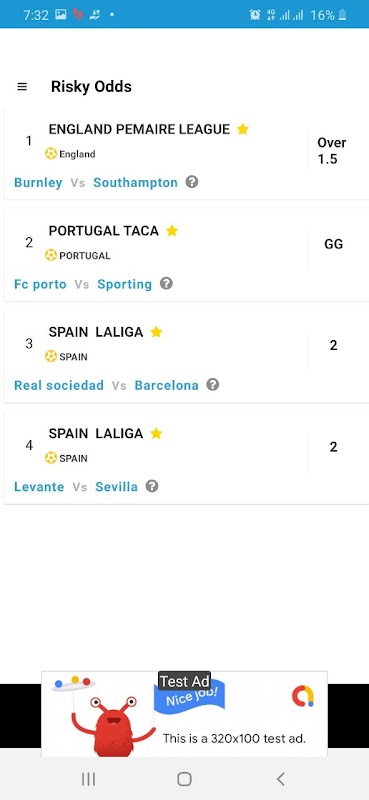This screenshot has width=369, height=800.
Task: Tap the soccer ball icon next to England
Action: pyautogui.click(x=51, y=154)
